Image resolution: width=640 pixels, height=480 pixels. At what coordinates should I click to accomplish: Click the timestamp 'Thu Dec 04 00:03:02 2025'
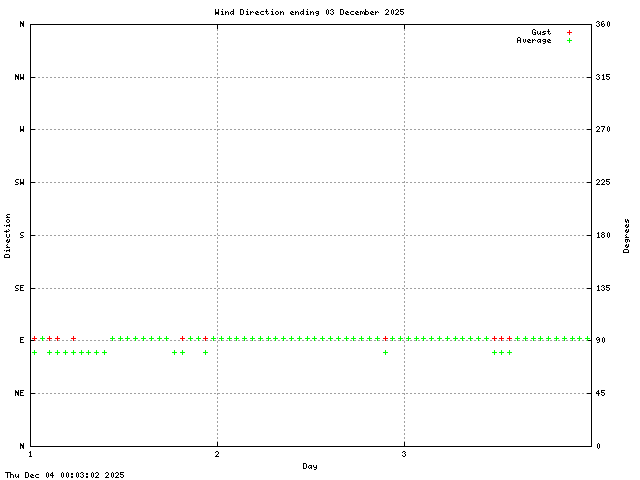[x=64, y=475]
